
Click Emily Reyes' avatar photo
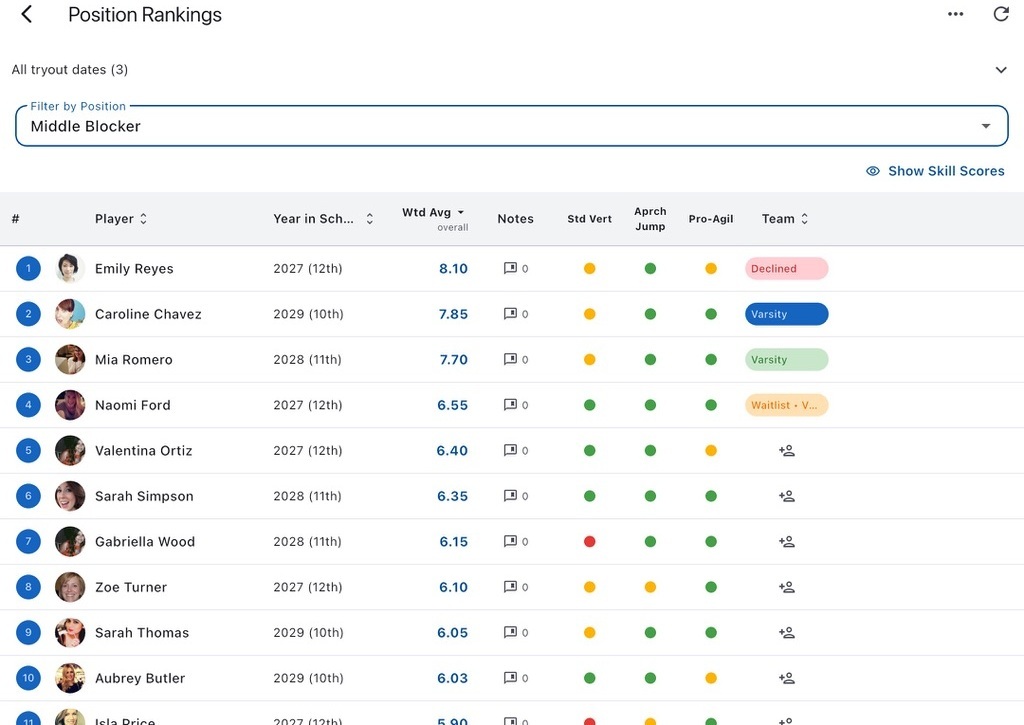70,268
